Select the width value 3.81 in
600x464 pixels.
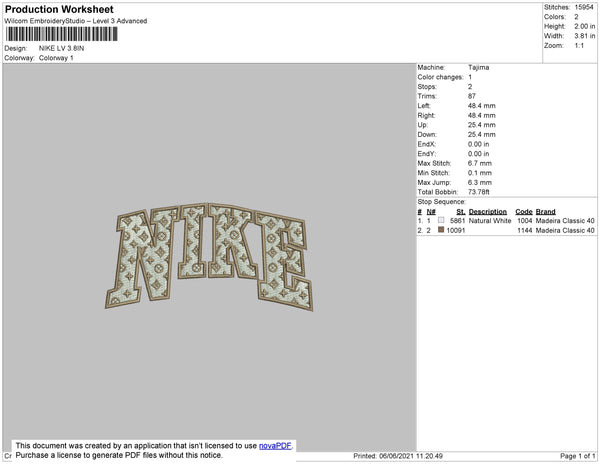tap(584, 36)
